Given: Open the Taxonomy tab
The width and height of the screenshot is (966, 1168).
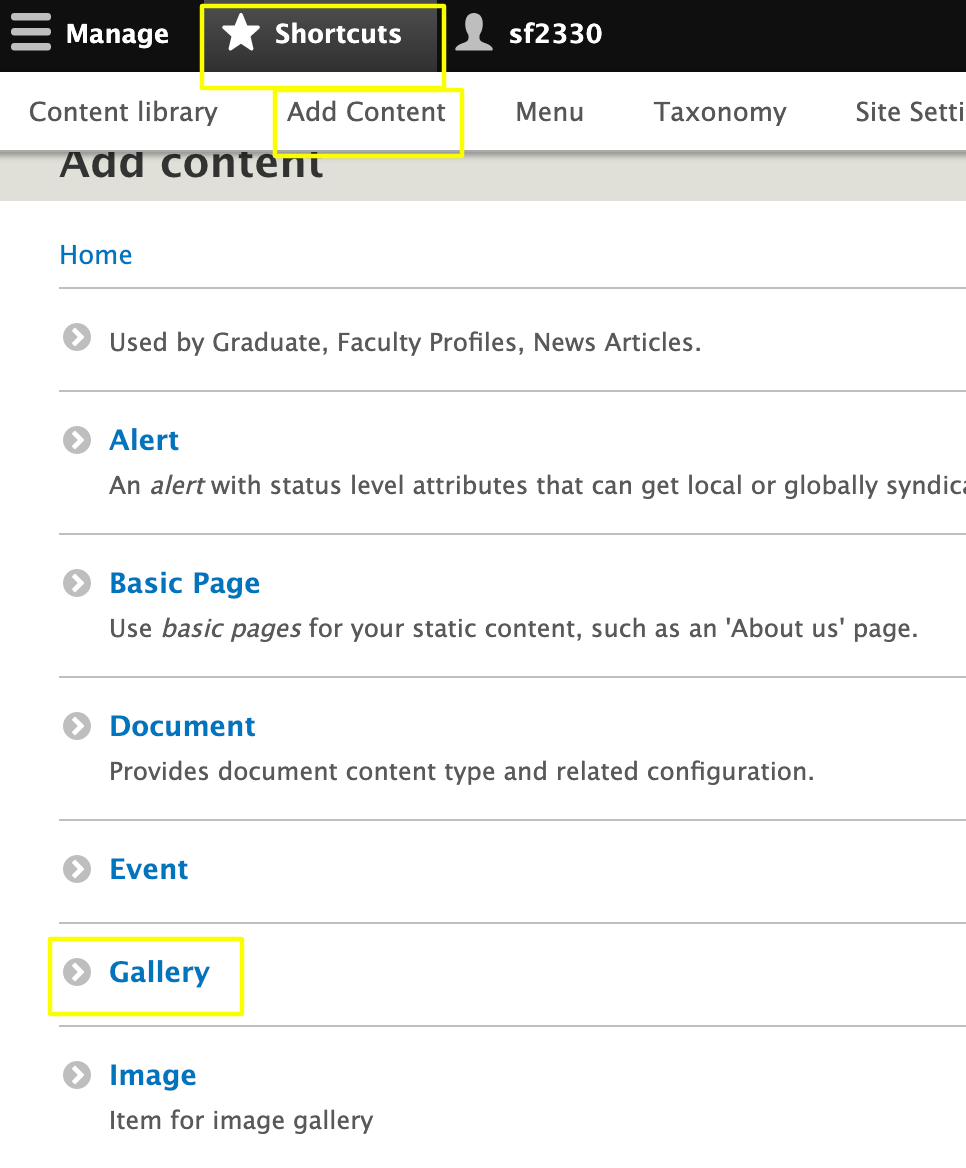Looking at the screenshot, I should 720,112.
